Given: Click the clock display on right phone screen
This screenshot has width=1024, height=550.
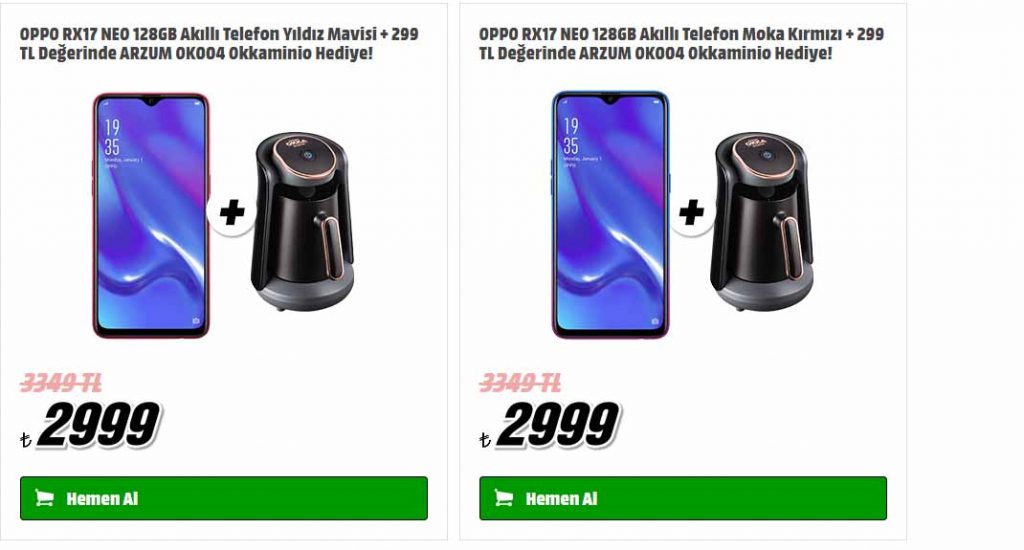Looking at the screenshot, I should 571,136.
